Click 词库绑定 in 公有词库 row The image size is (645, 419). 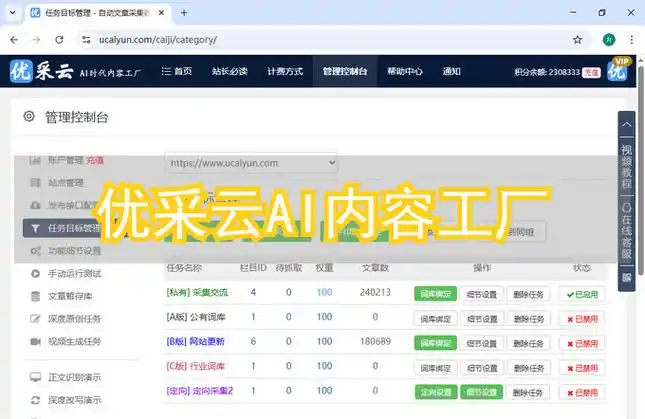point(435,319)
